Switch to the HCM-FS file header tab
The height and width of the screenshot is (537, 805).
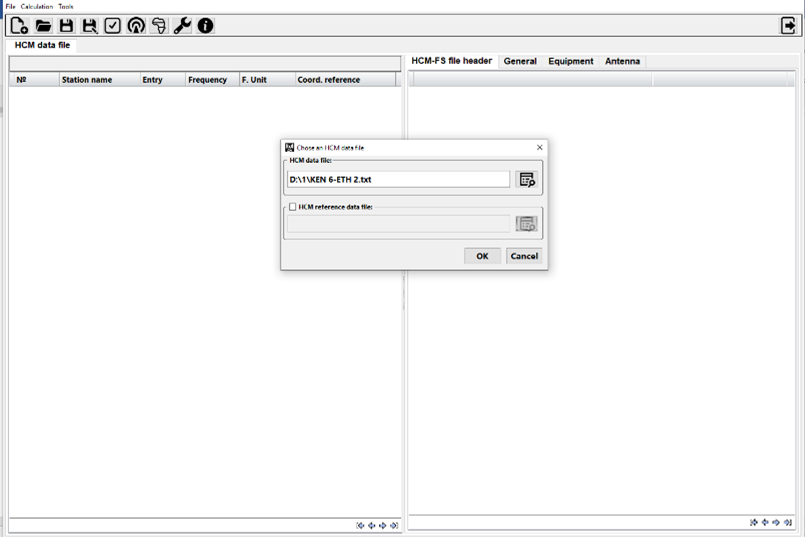[452, 61]
